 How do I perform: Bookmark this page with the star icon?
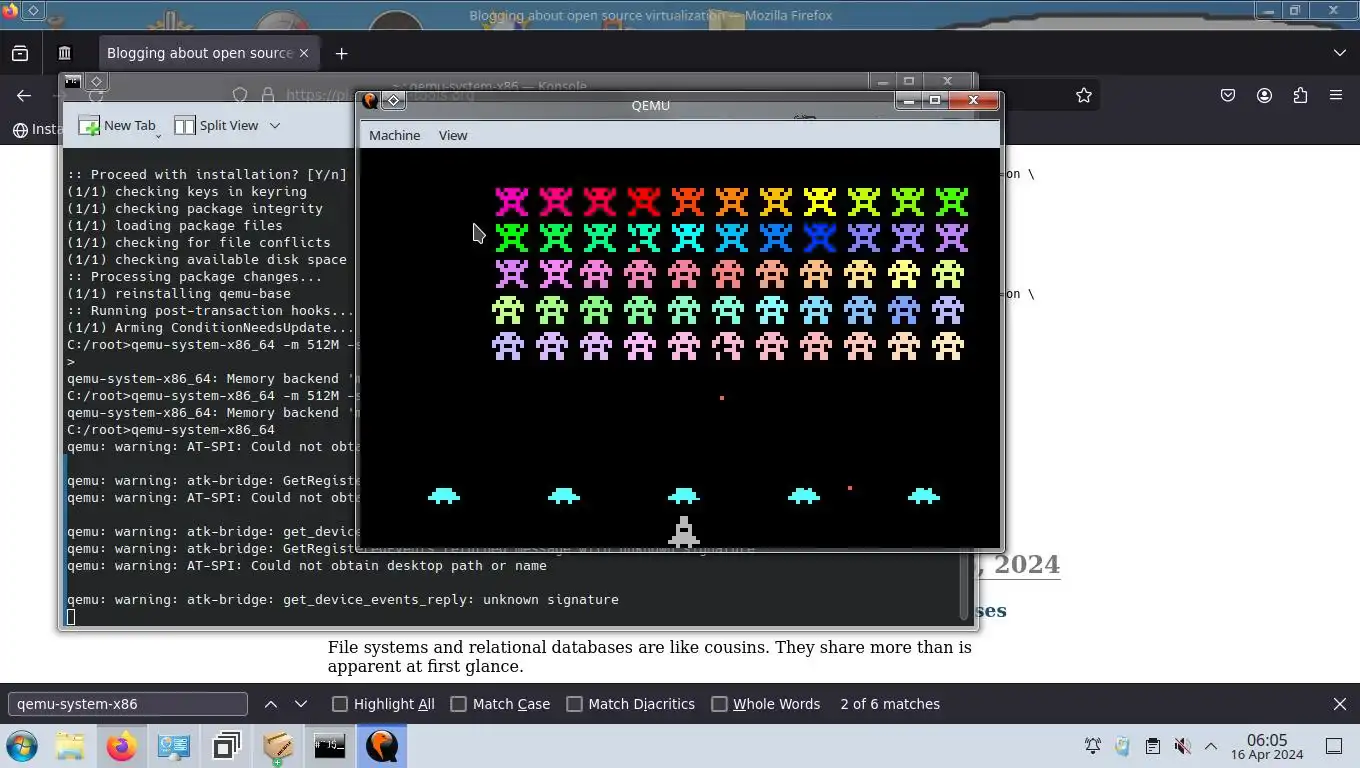1084,96
